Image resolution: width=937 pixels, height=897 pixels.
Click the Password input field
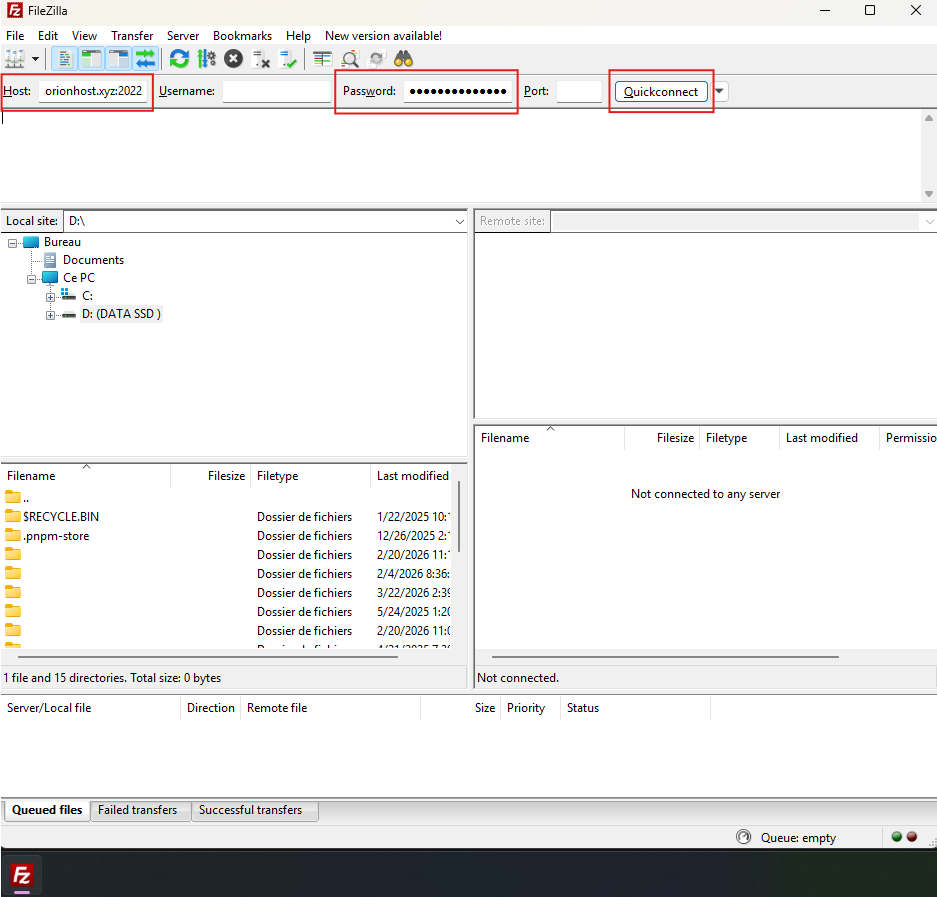(x=458, y=91)
